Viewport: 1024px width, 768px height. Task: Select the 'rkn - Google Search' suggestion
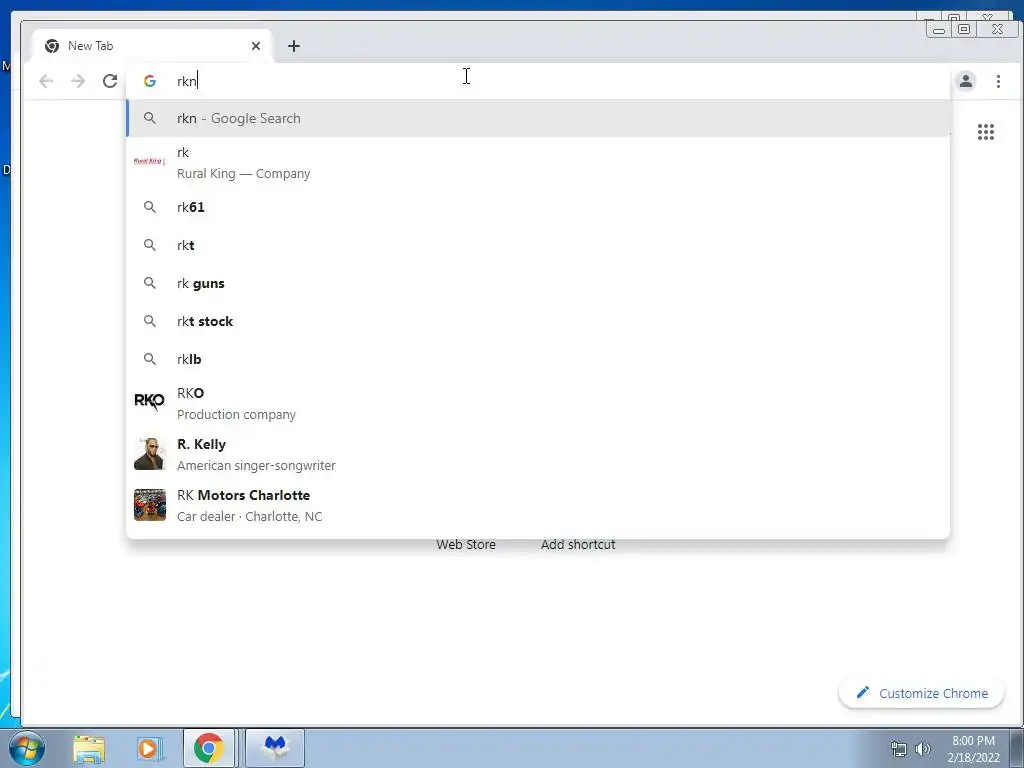pyautogui.click(x=538, y=118)
